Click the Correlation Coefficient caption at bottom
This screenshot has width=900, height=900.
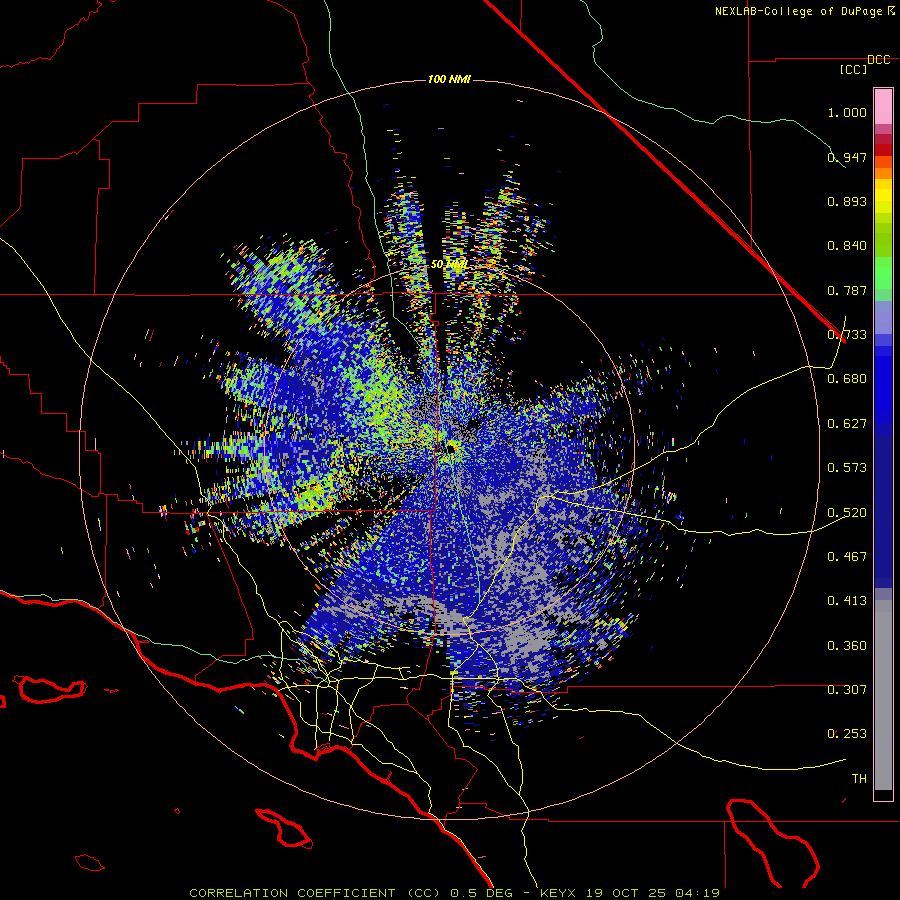tap(455, 893)
